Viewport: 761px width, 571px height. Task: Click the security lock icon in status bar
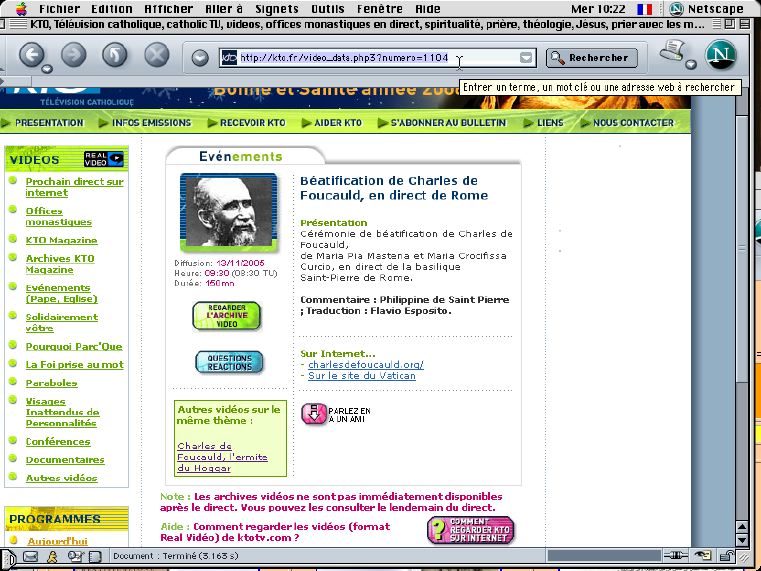coord(727,556)
